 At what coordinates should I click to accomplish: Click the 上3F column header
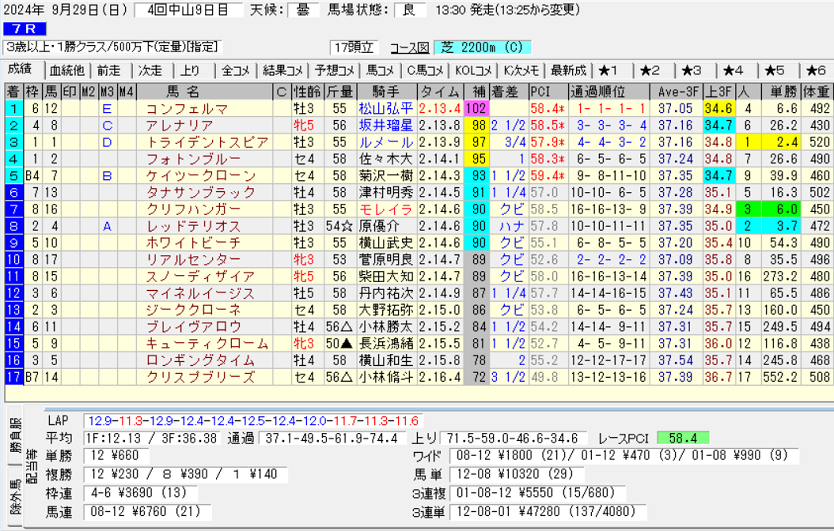click(718, 91)
